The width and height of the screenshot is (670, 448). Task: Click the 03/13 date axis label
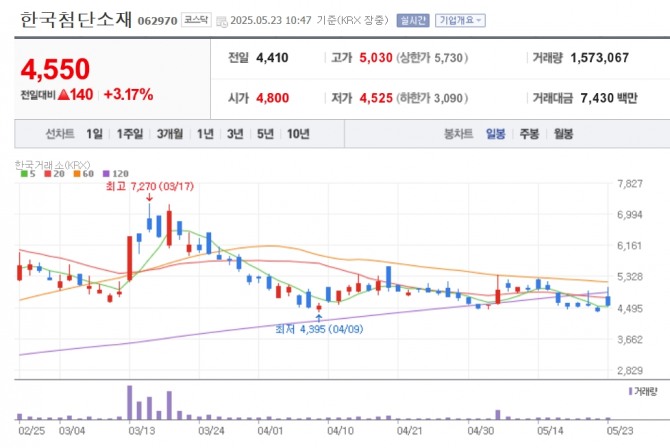pyautogui.click(x=141, y=430)
